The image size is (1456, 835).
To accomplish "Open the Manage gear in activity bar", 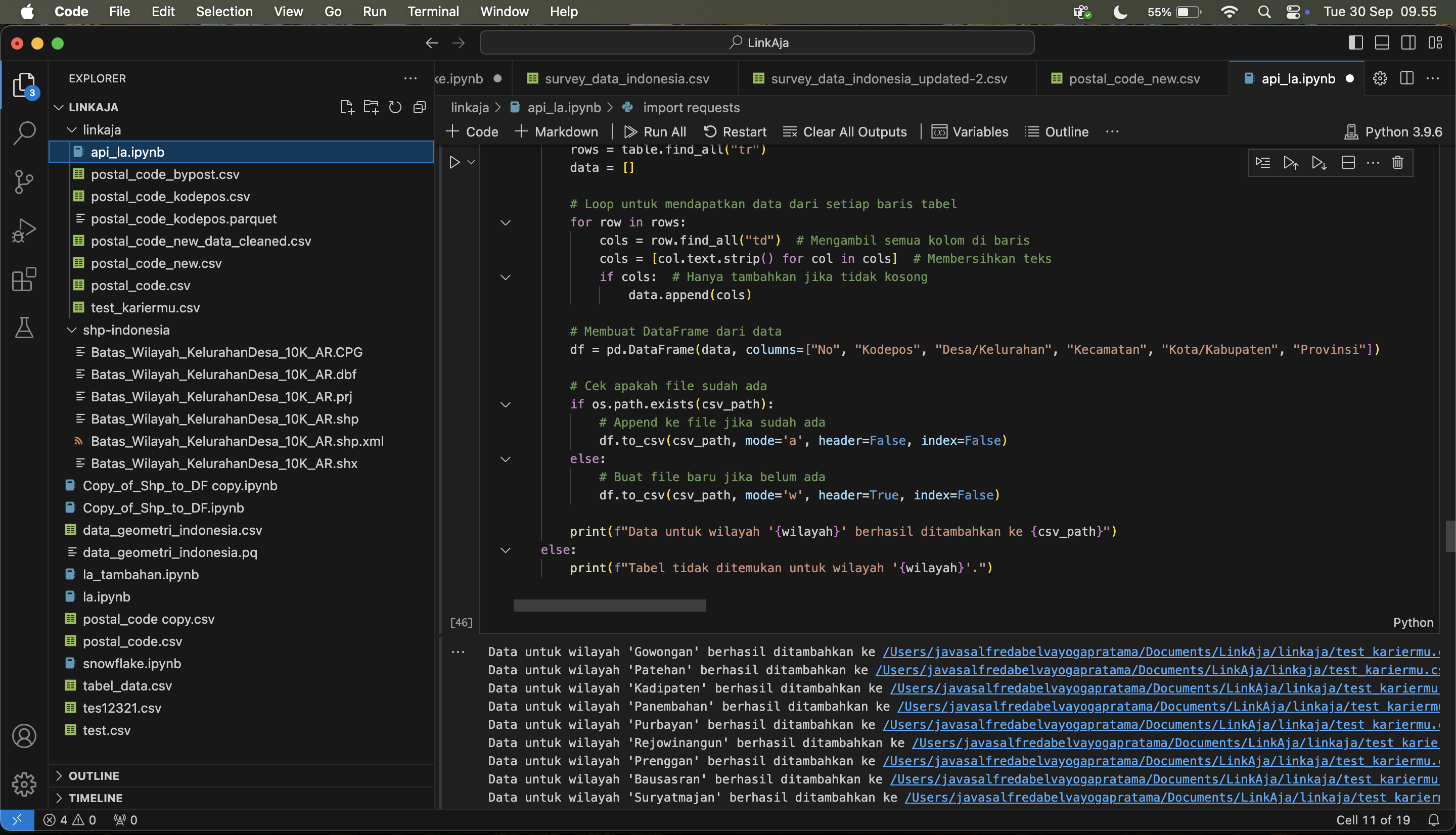I will coord(24,784).
